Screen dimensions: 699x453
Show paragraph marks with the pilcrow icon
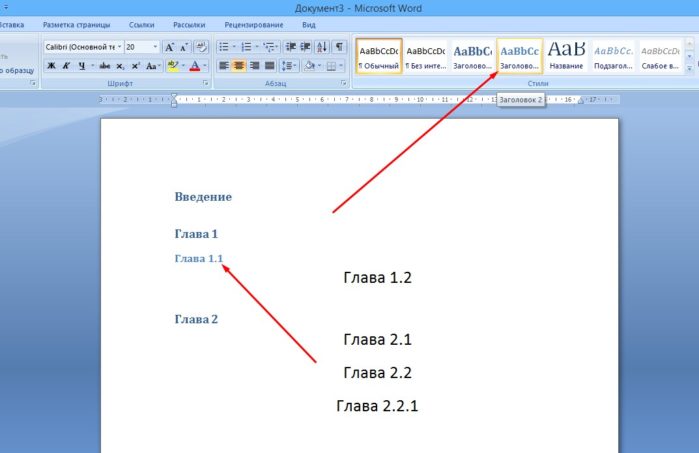339,47
